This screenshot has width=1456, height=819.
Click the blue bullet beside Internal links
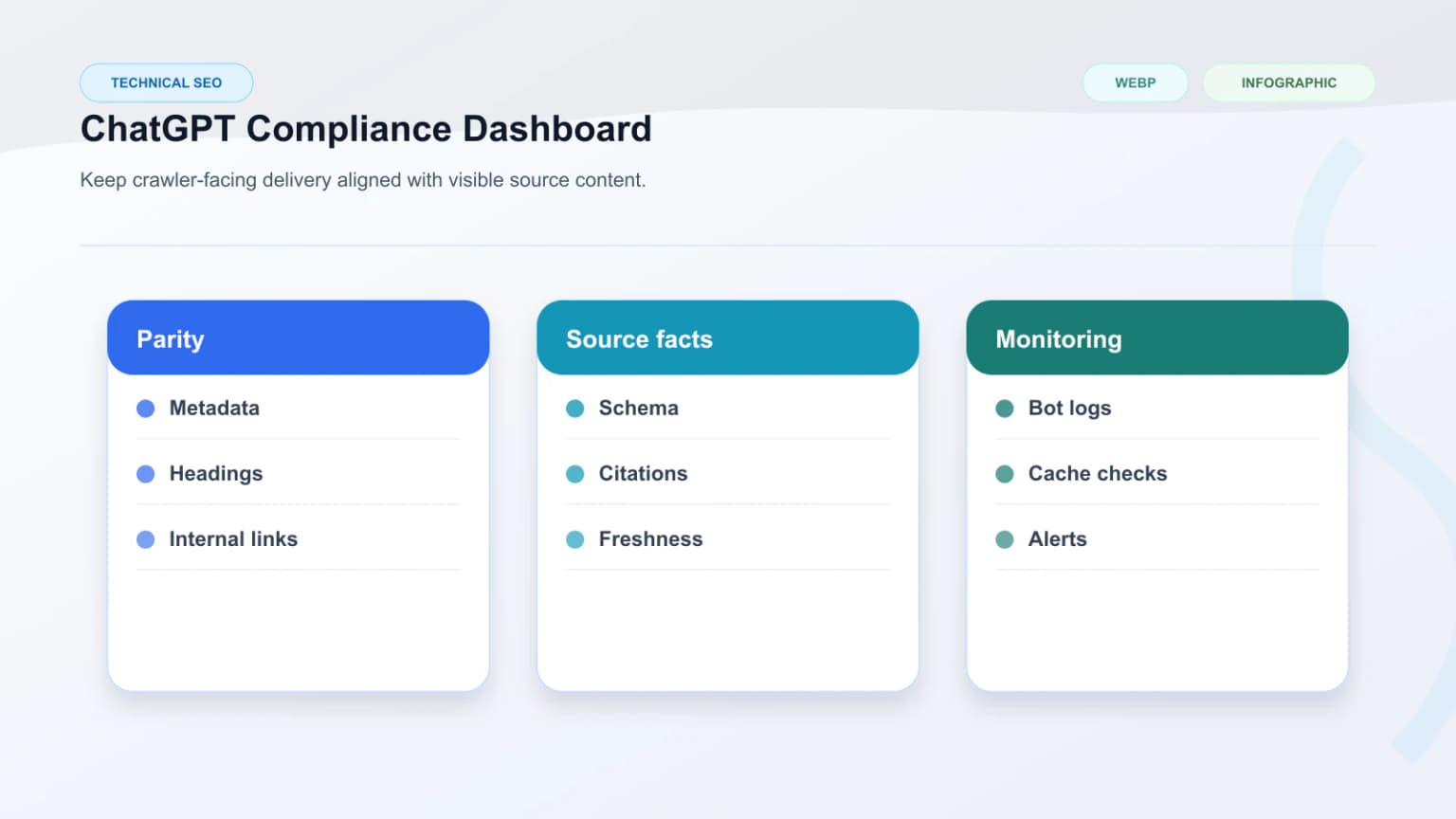tap(146, 539)
